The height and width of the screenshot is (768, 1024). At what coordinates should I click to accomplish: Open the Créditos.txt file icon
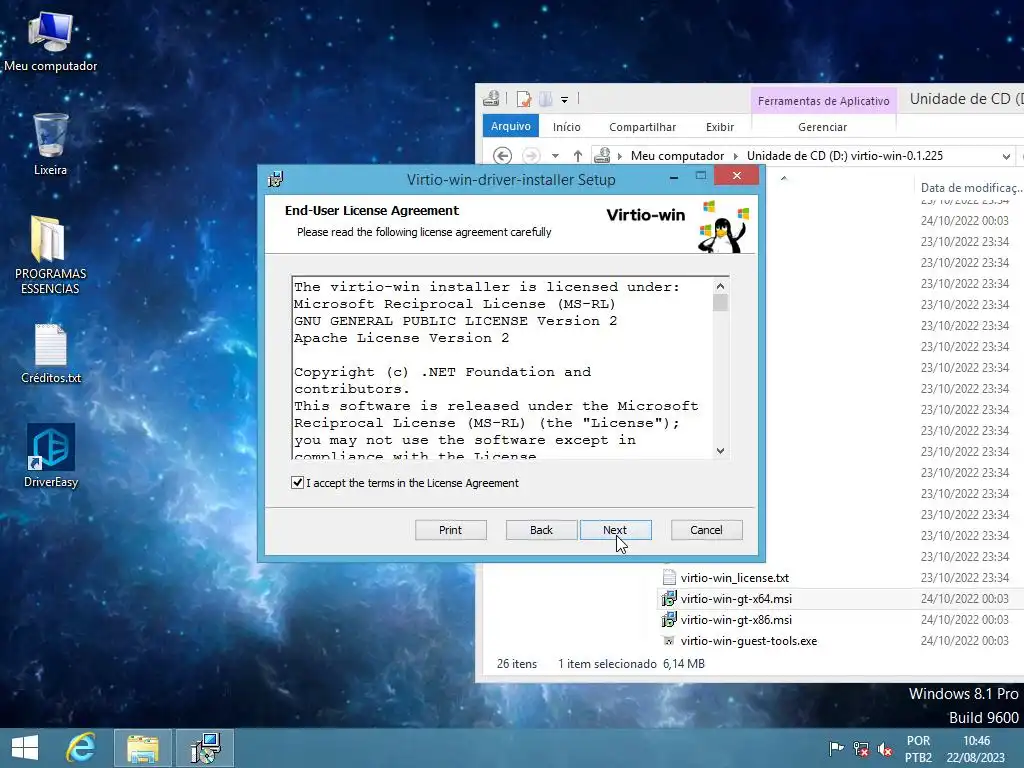click(50, 353)
